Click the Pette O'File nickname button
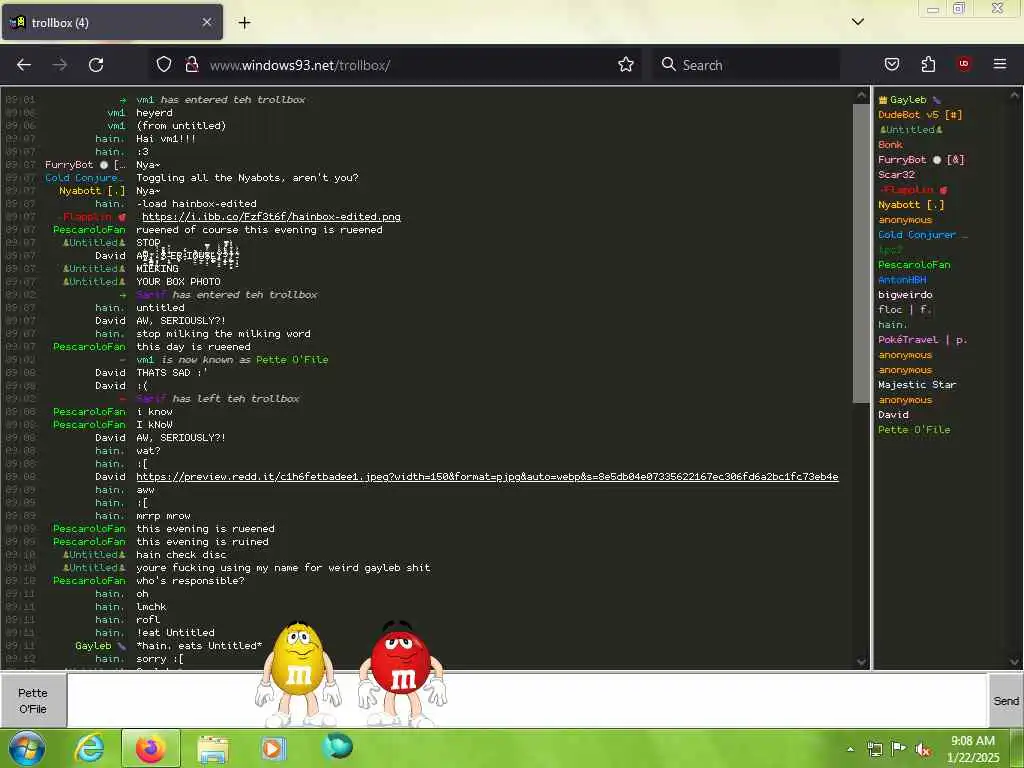This screenshot has height=768, width=1024. [33, 701]
